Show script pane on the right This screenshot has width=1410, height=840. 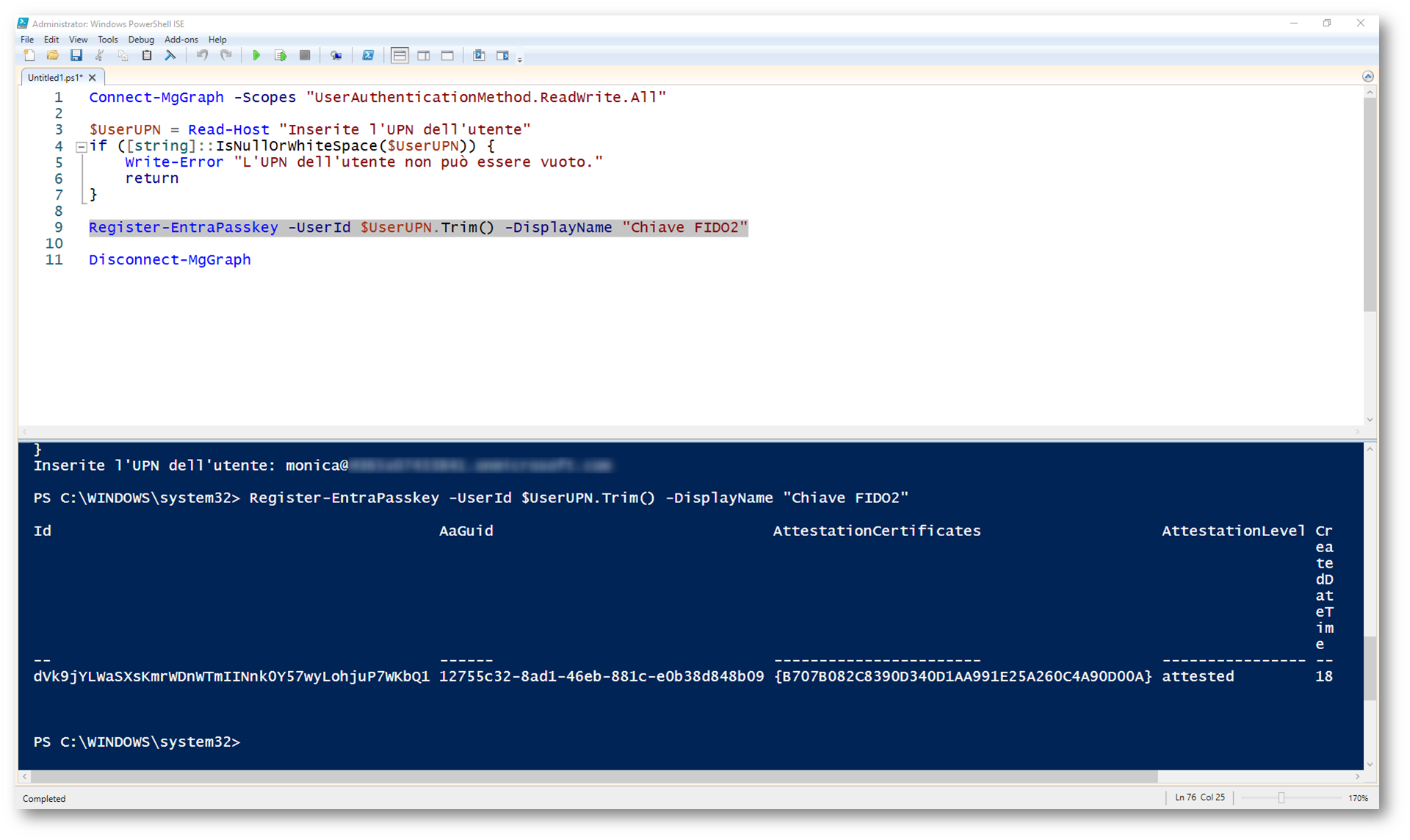click(424, 56)
